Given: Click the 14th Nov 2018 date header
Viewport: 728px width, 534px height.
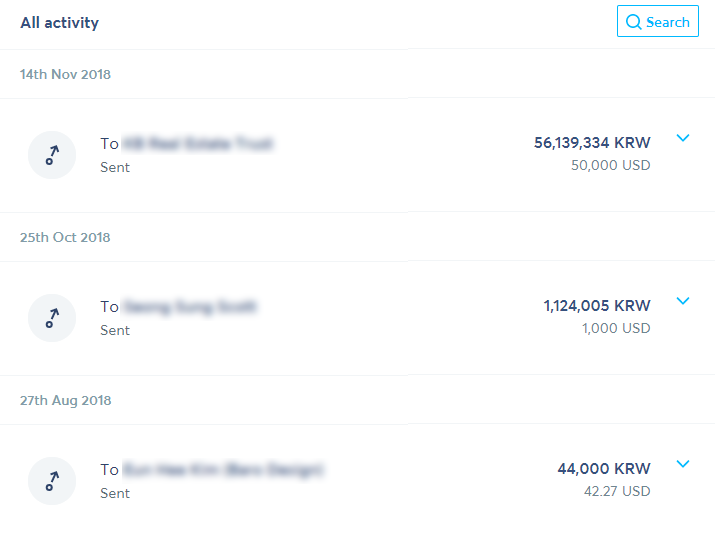Looking at the screenshot, I should 65,74.
